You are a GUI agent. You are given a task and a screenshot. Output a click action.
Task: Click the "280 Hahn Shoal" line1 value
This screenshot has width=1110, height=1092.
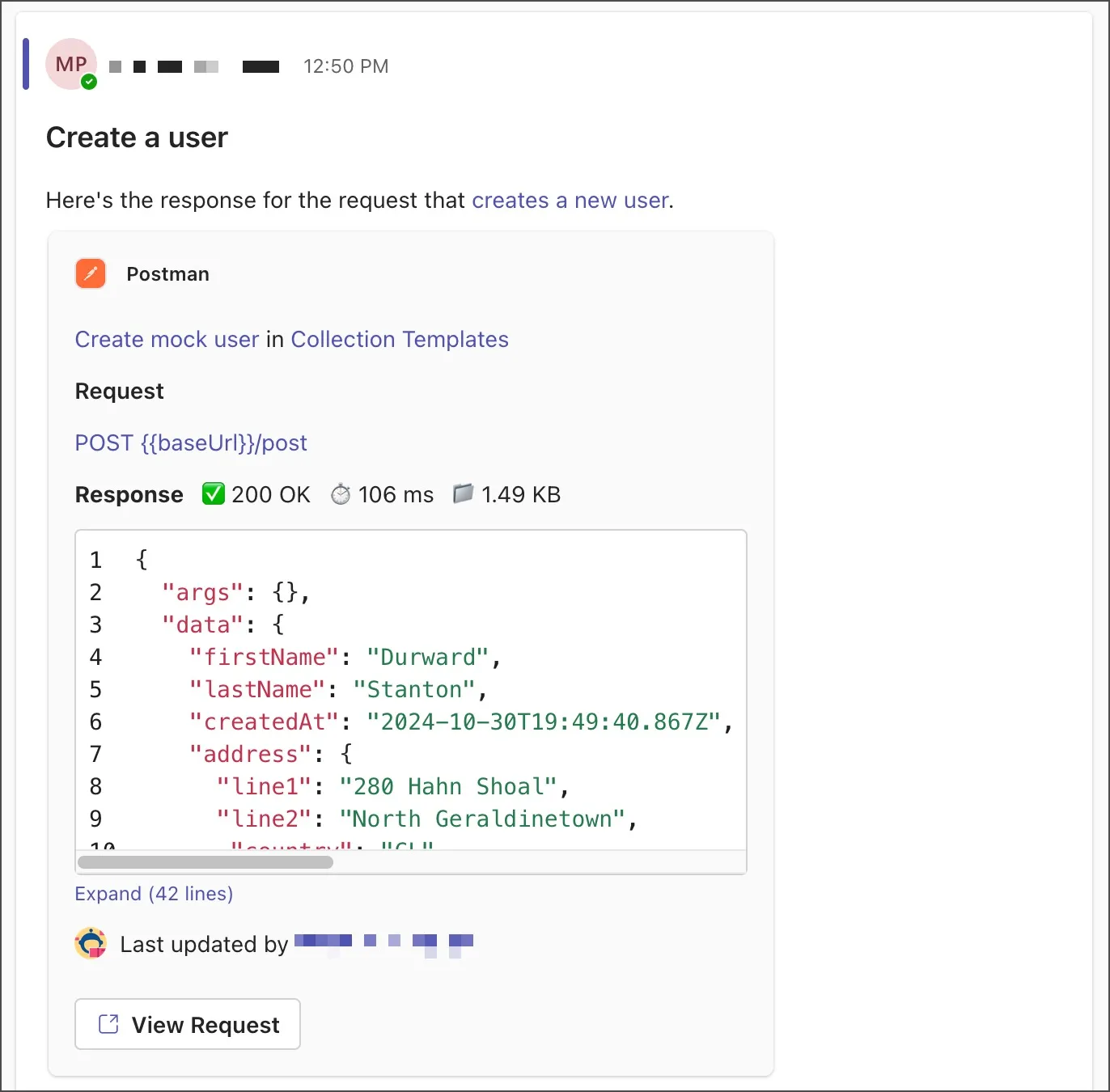pos(448,786)
